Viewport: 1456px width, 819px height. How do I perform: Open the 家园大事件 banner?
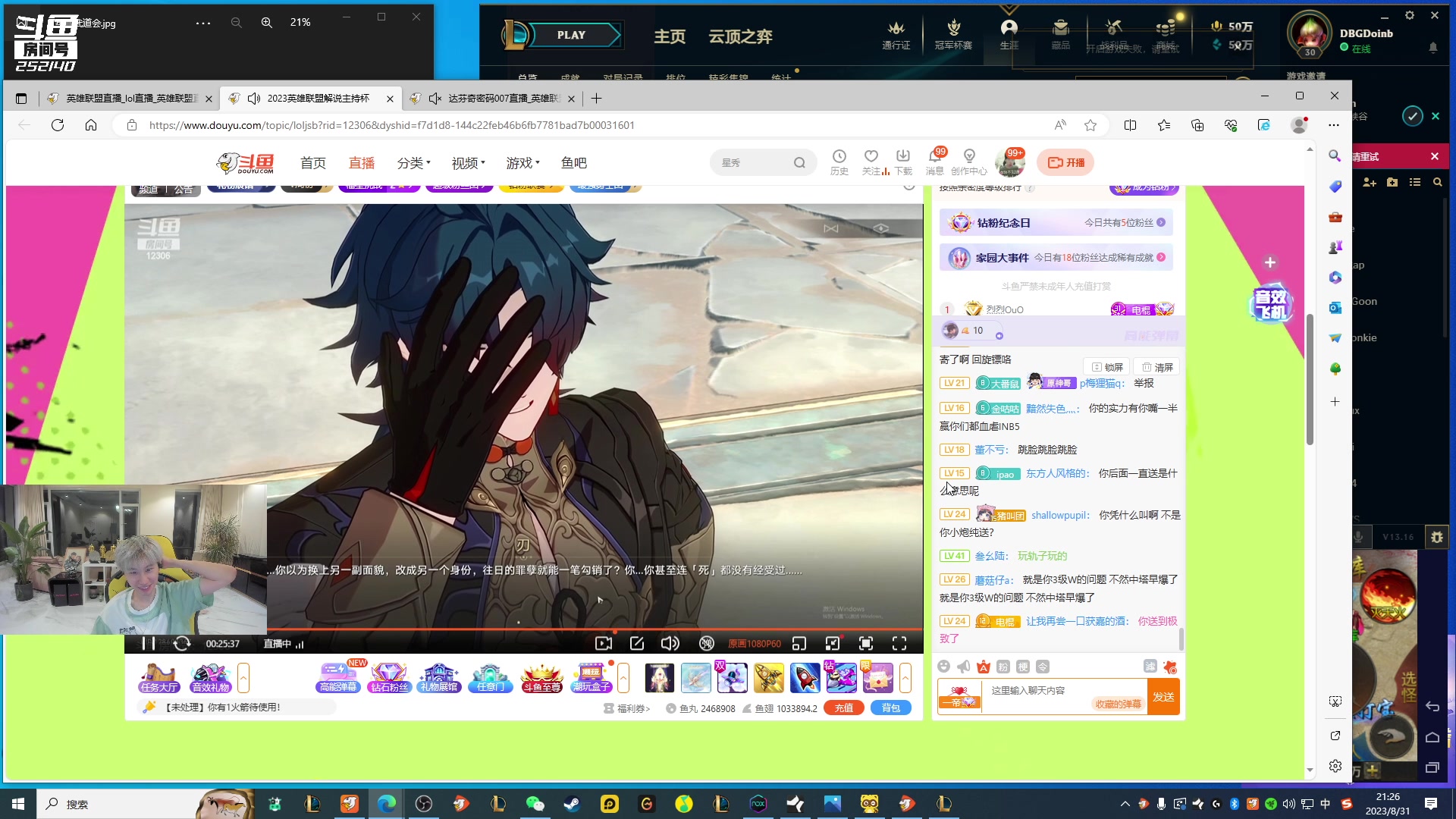[x=1056, y=258]
